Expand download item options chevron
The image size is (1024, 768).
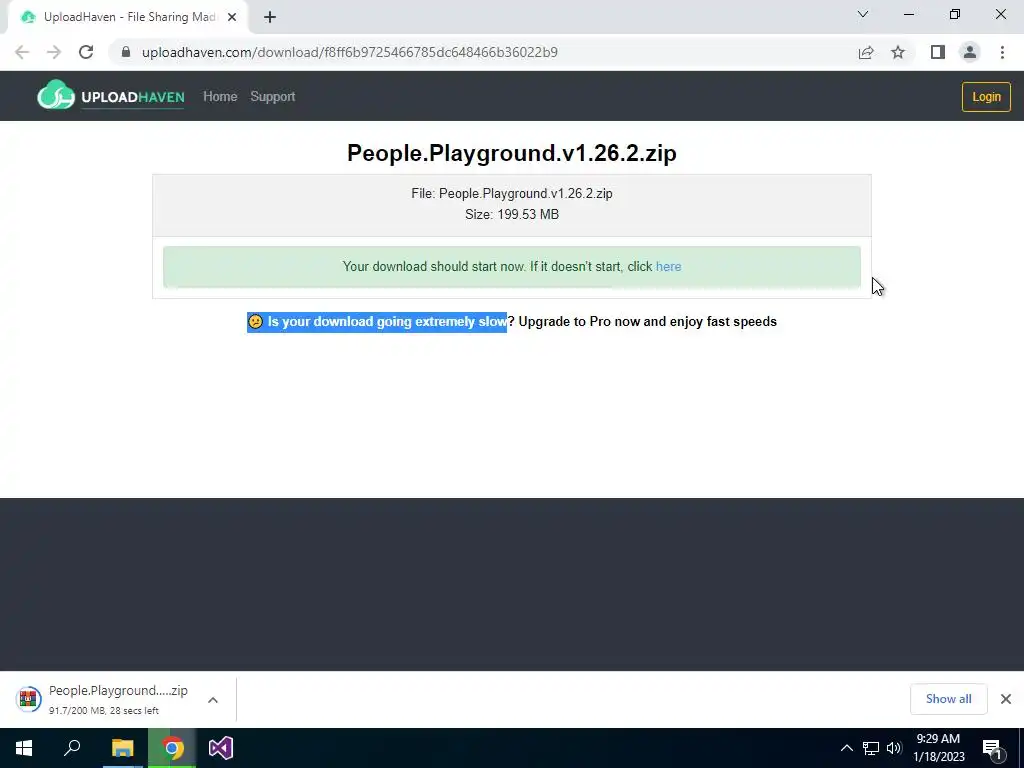tap(213, 699)
